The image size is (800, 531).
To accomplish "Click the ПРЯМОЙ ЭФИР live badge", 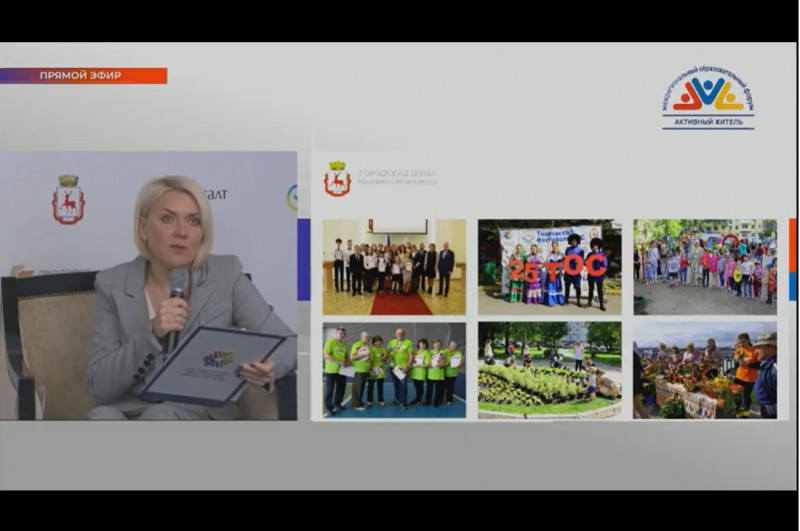I will 84,76.
